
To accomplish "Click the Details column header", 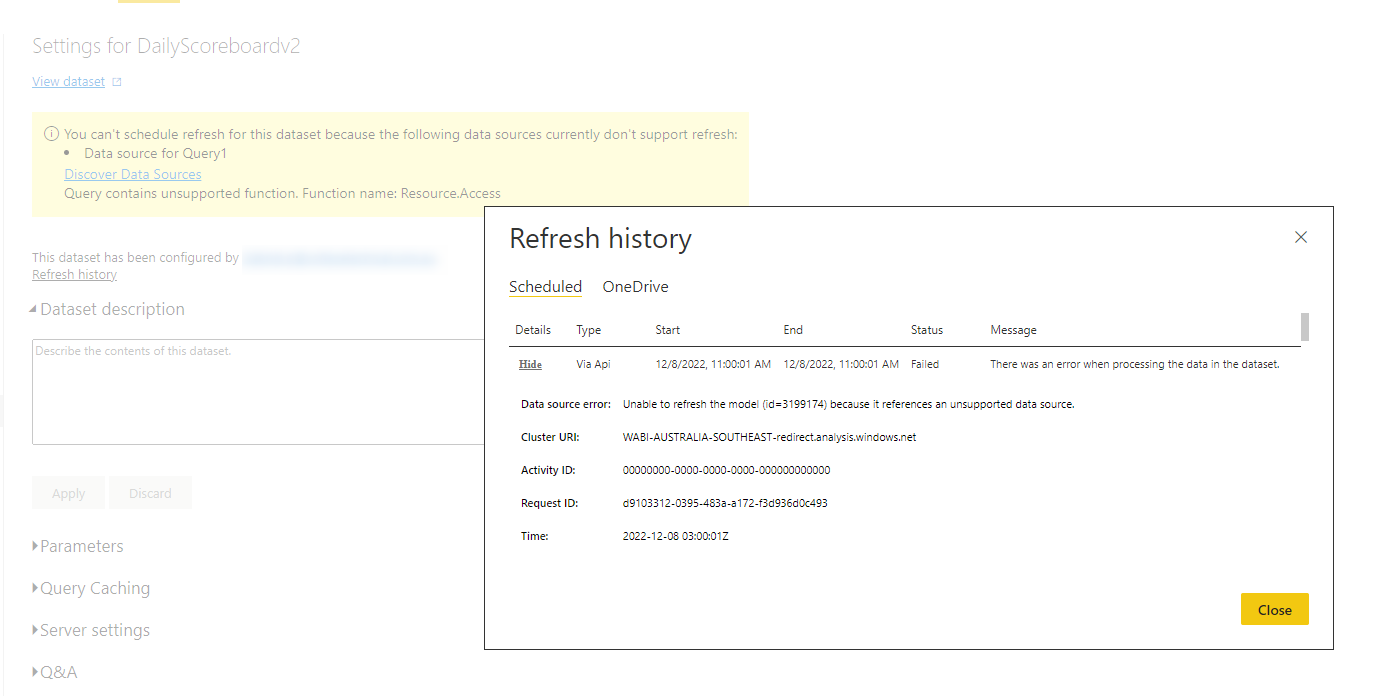I will (x=533, y=330).
